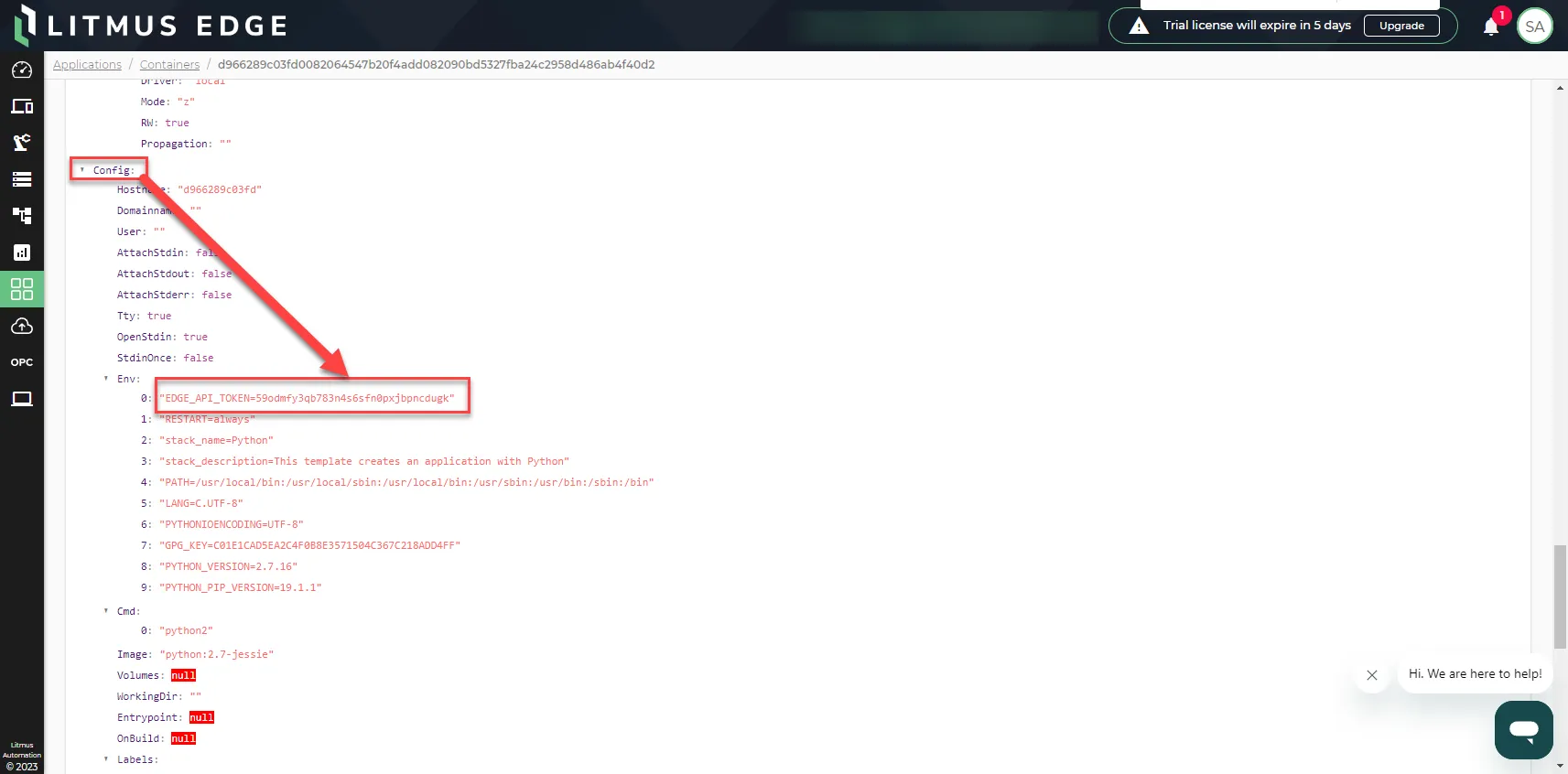Screen dimensions: 1568x774
Task: Click the Volumes null value
Action: pos(183,676)
